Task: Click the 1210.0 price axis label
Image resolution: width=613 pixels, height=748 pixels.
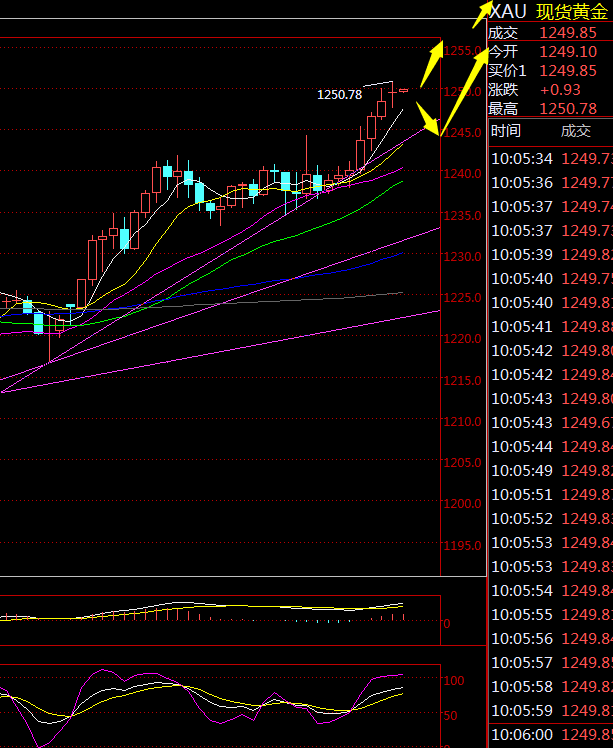Action: 462,422
